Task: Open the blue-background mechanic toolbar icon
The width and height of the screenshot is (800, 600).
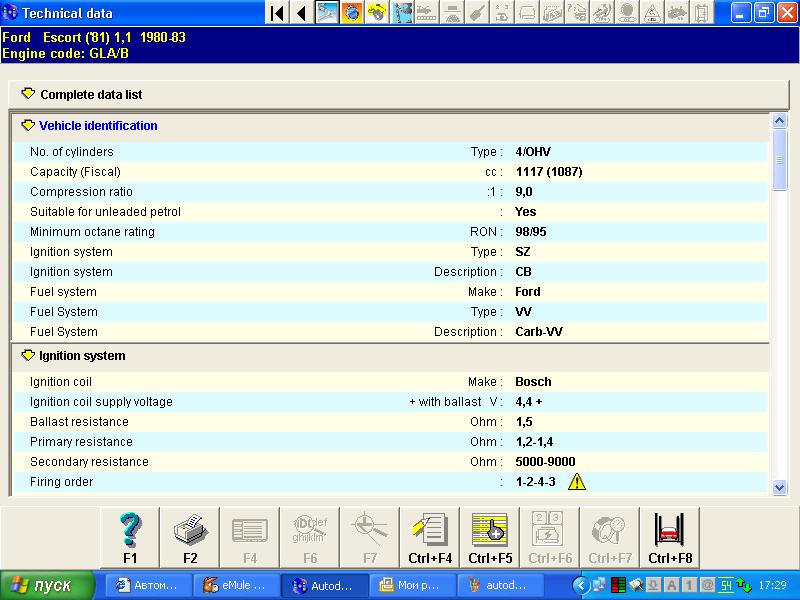Action: tap(402, 13)
